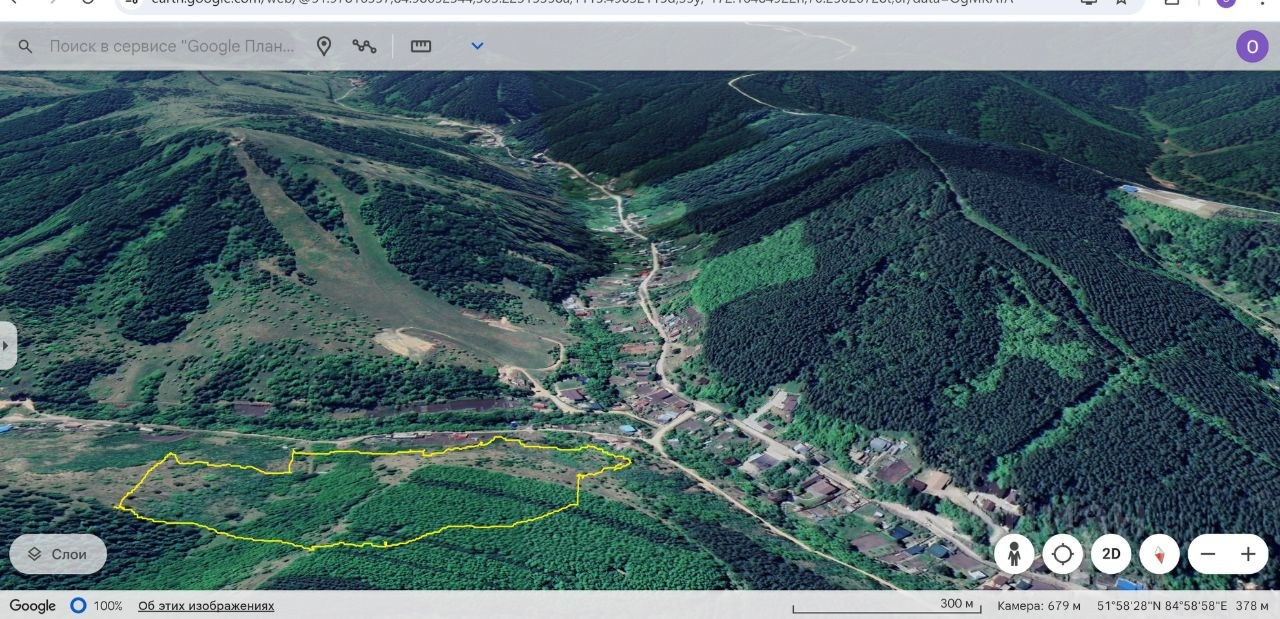Activate the ruler measurement tool
This screenshot has height=619, width=1280.
tap(421, 46)
